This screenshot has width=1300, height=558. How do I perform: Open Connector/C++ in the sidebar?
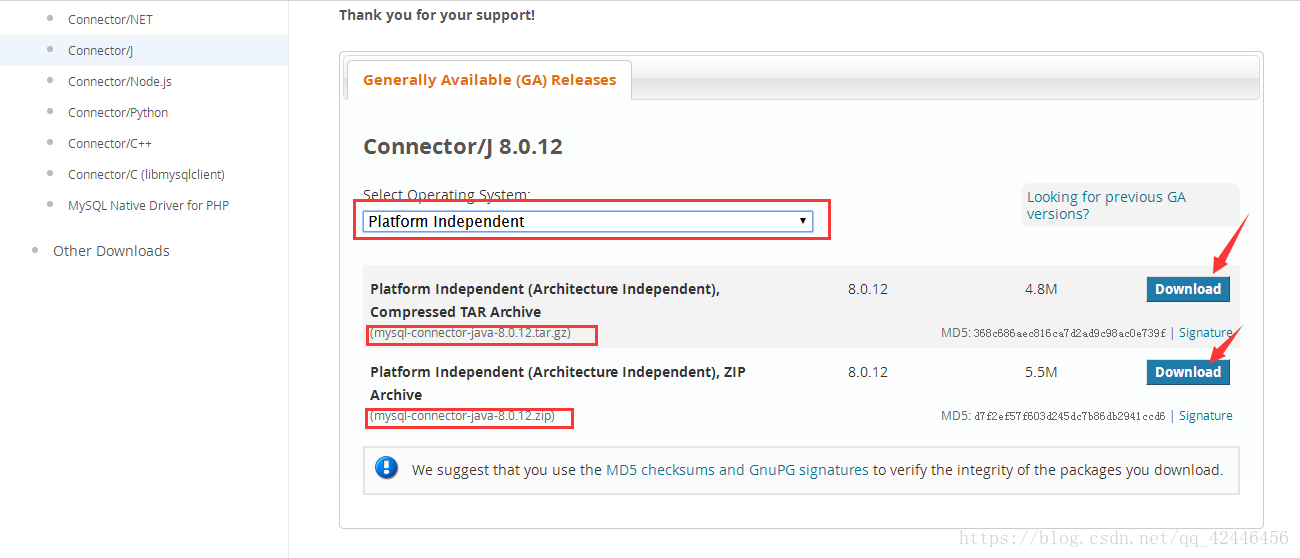(110, 143)
